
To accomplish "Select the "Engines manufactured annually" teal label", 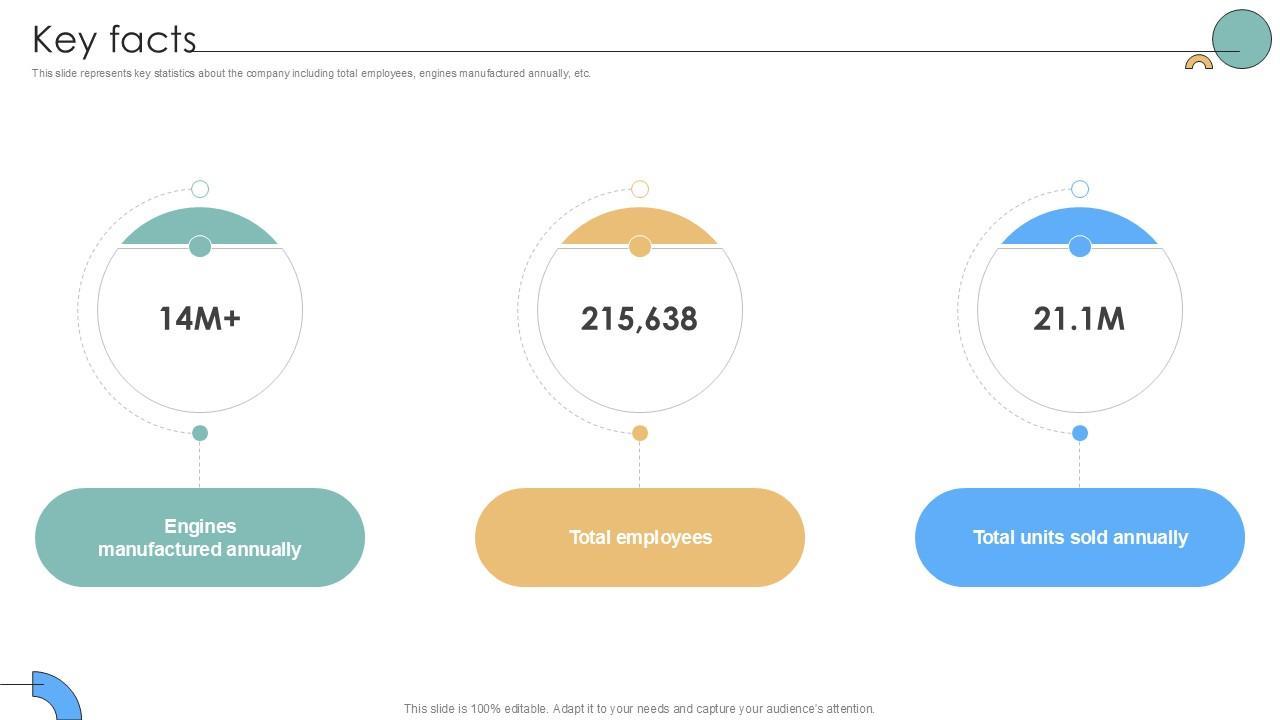I will (200, 537).
